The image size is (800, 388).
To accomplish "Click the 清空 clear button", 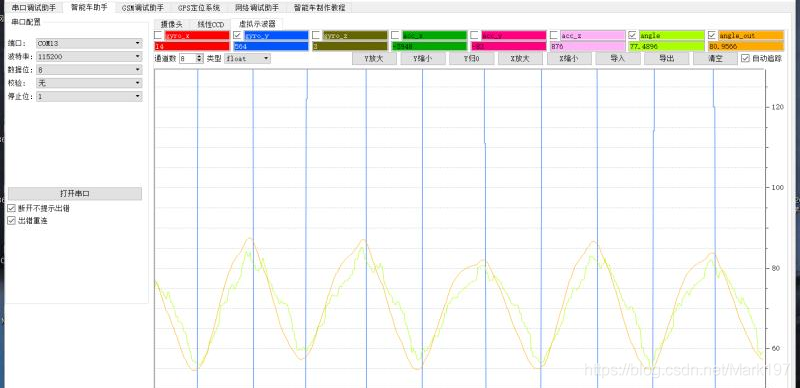I will [715, 59].
